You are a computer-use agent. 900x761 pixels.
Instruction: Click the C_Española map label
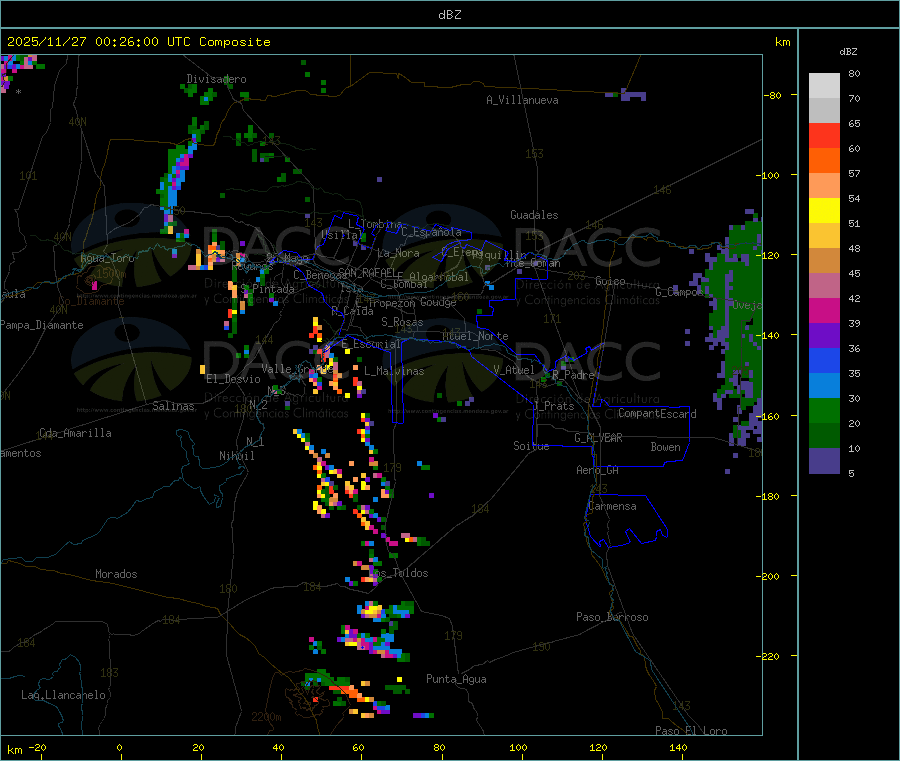tap(431, 232)
